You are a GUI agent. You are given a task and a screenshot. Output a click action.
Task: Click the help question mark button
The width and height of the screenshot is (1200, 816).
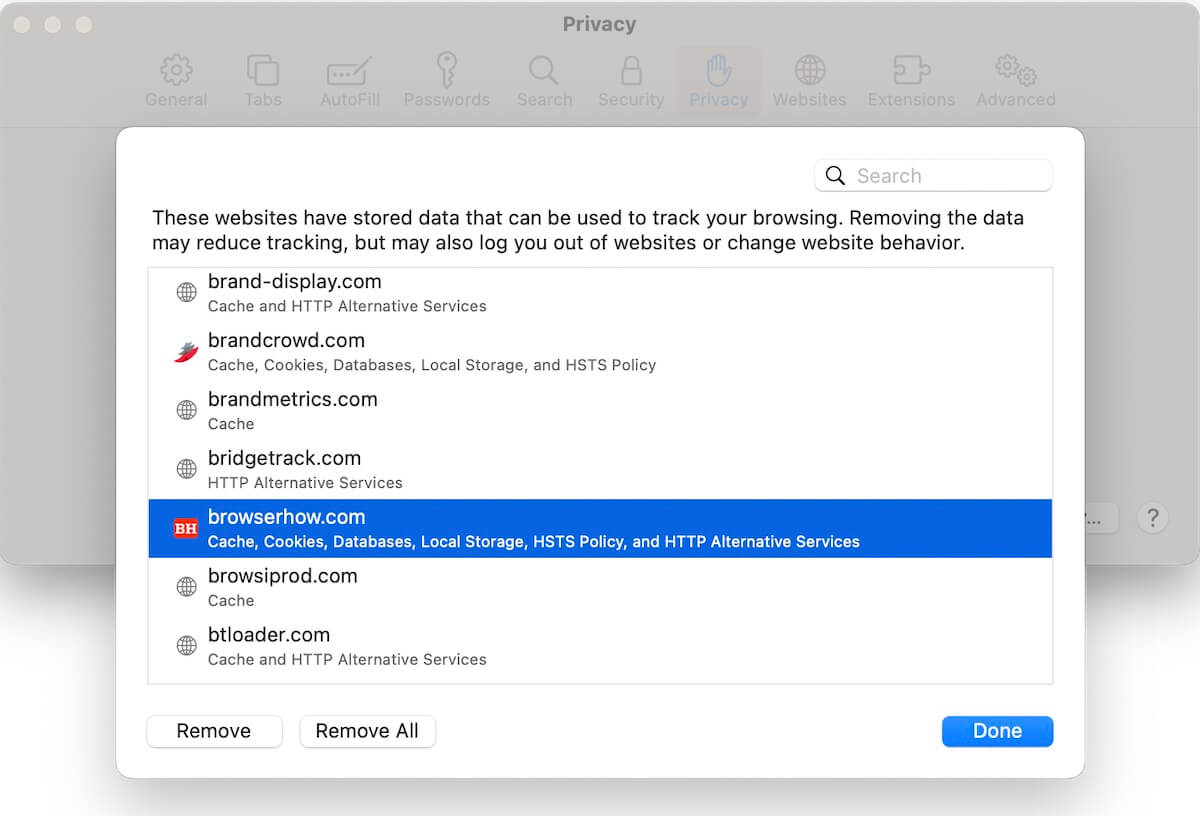click(1153, 518)
